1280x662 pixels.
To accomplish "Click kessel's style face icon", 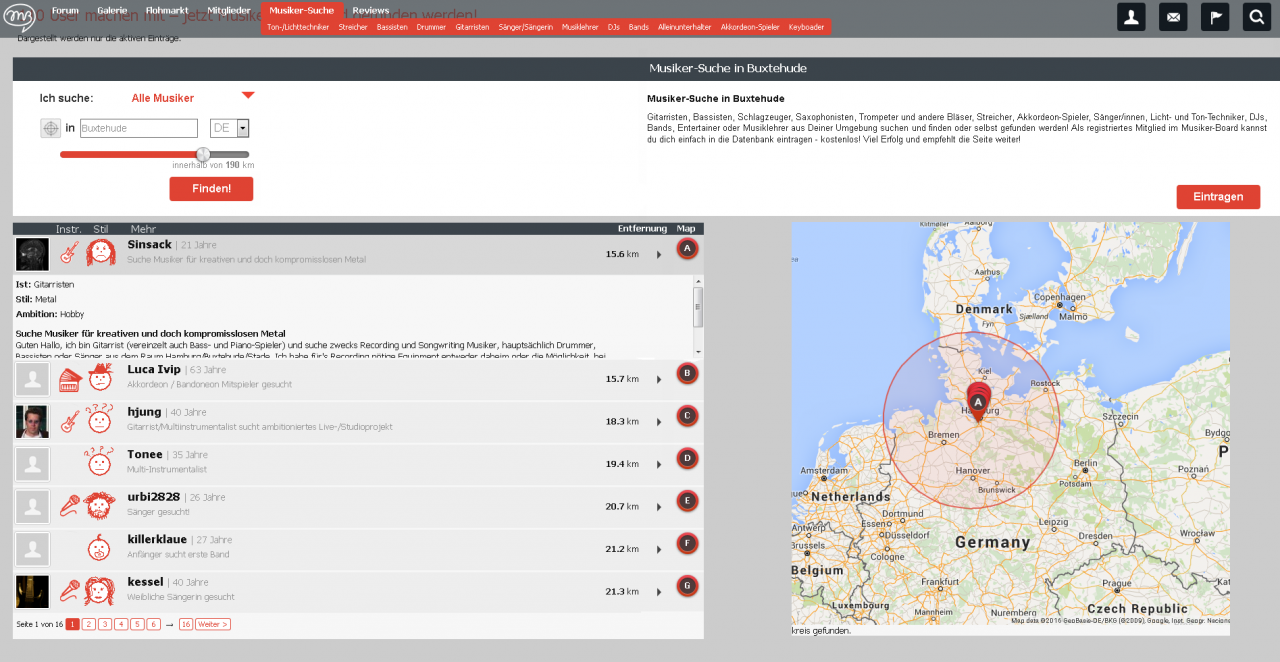I will pyautogui.click(x=100, y=590).
